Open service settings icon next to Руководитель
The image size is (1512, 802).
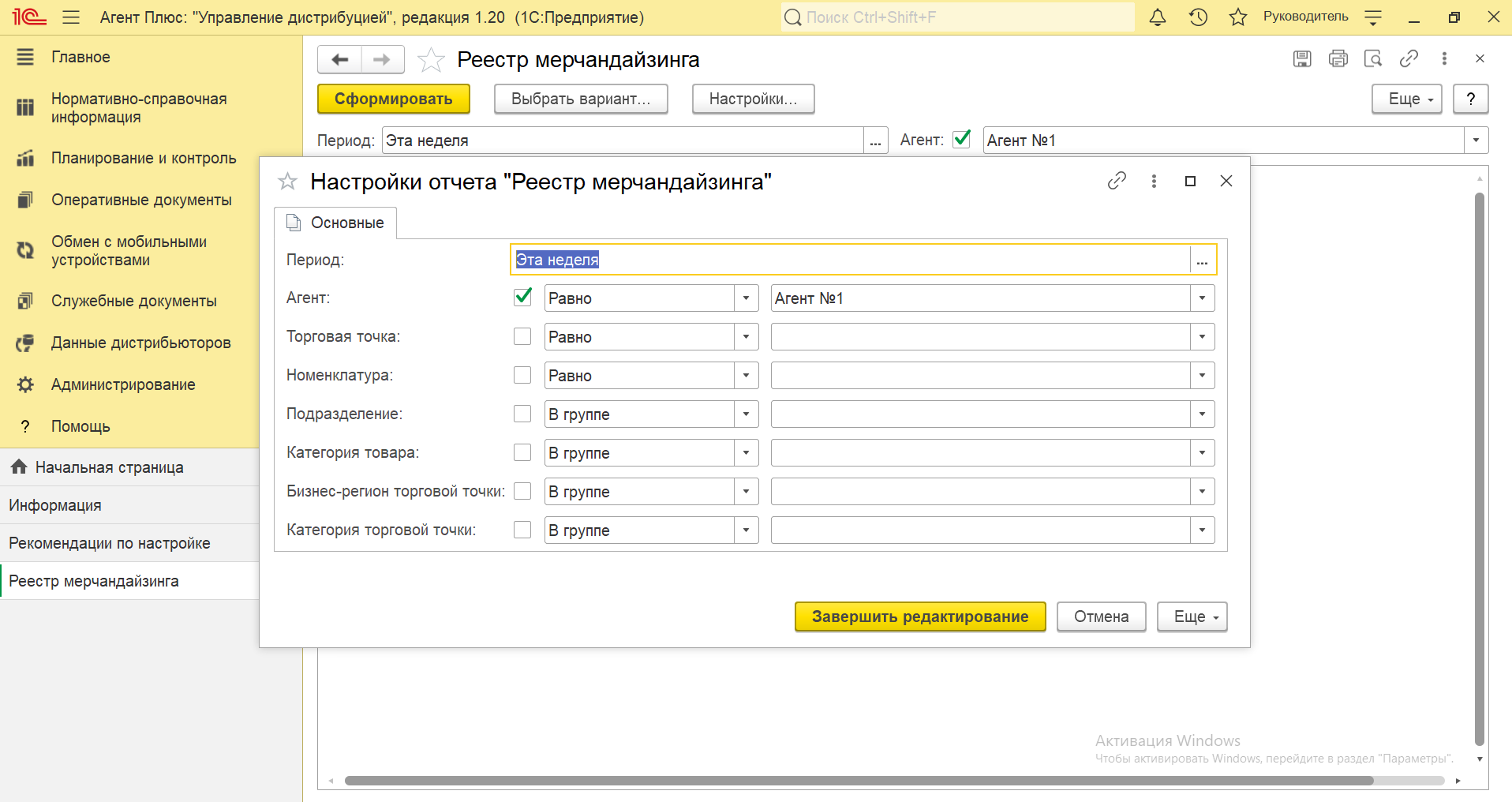pyautogui.click(x=1373, y=17)
